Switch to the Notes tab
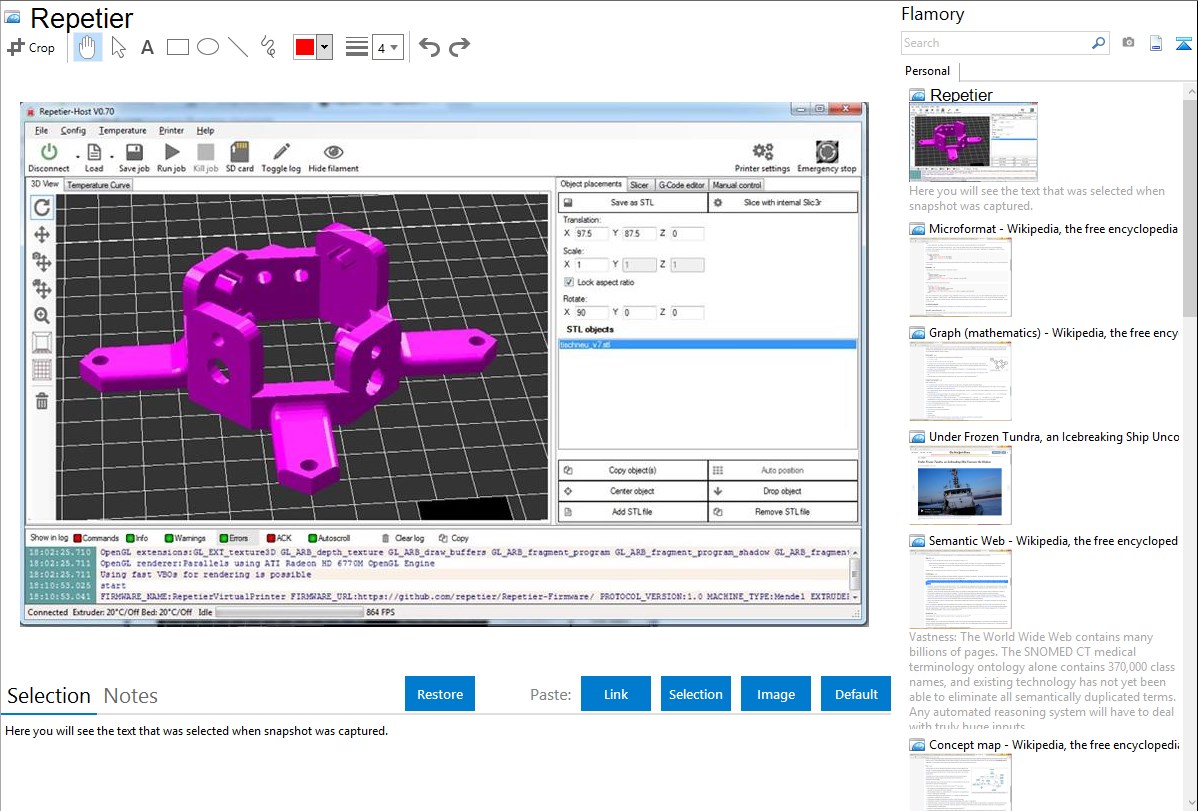The width and height of the screenshot is (1198, 811). pos(131,696)
